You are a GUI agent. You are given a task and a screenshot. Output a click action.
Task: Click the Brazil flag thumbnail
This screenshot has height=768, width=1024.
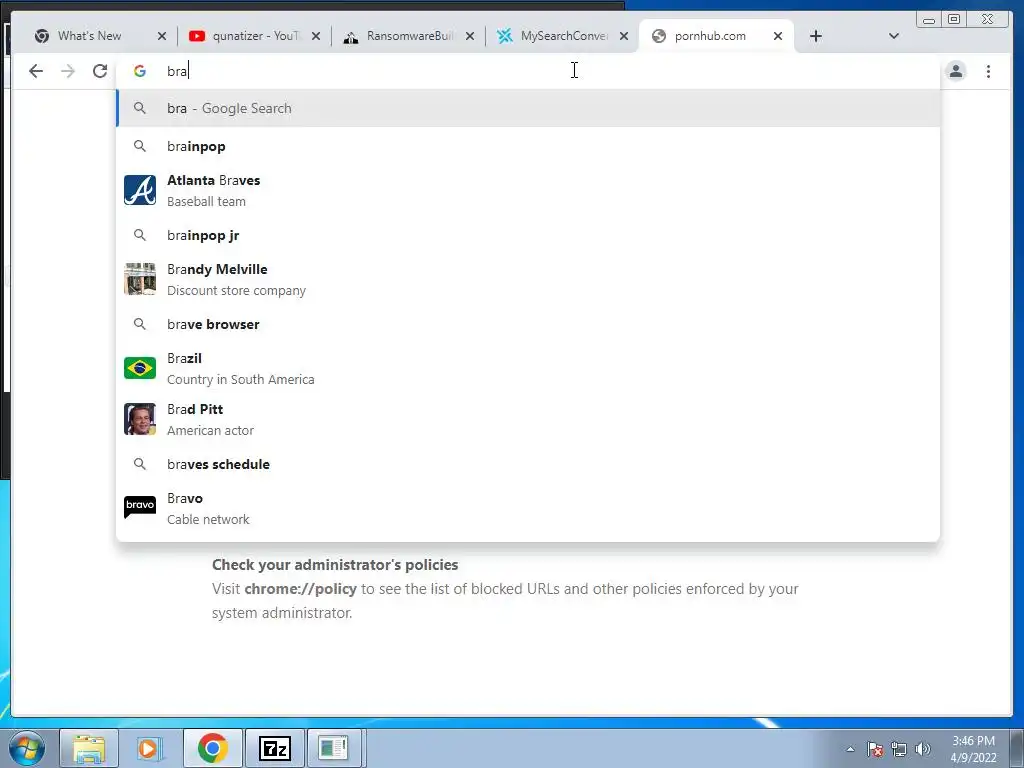tap(140, 368)
